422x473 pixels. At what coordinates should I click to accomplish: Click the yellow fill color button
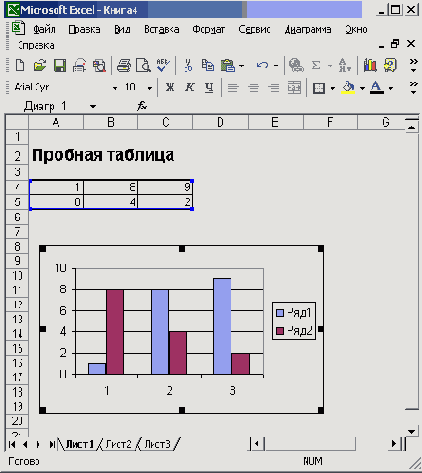click(x=348, y=87)
